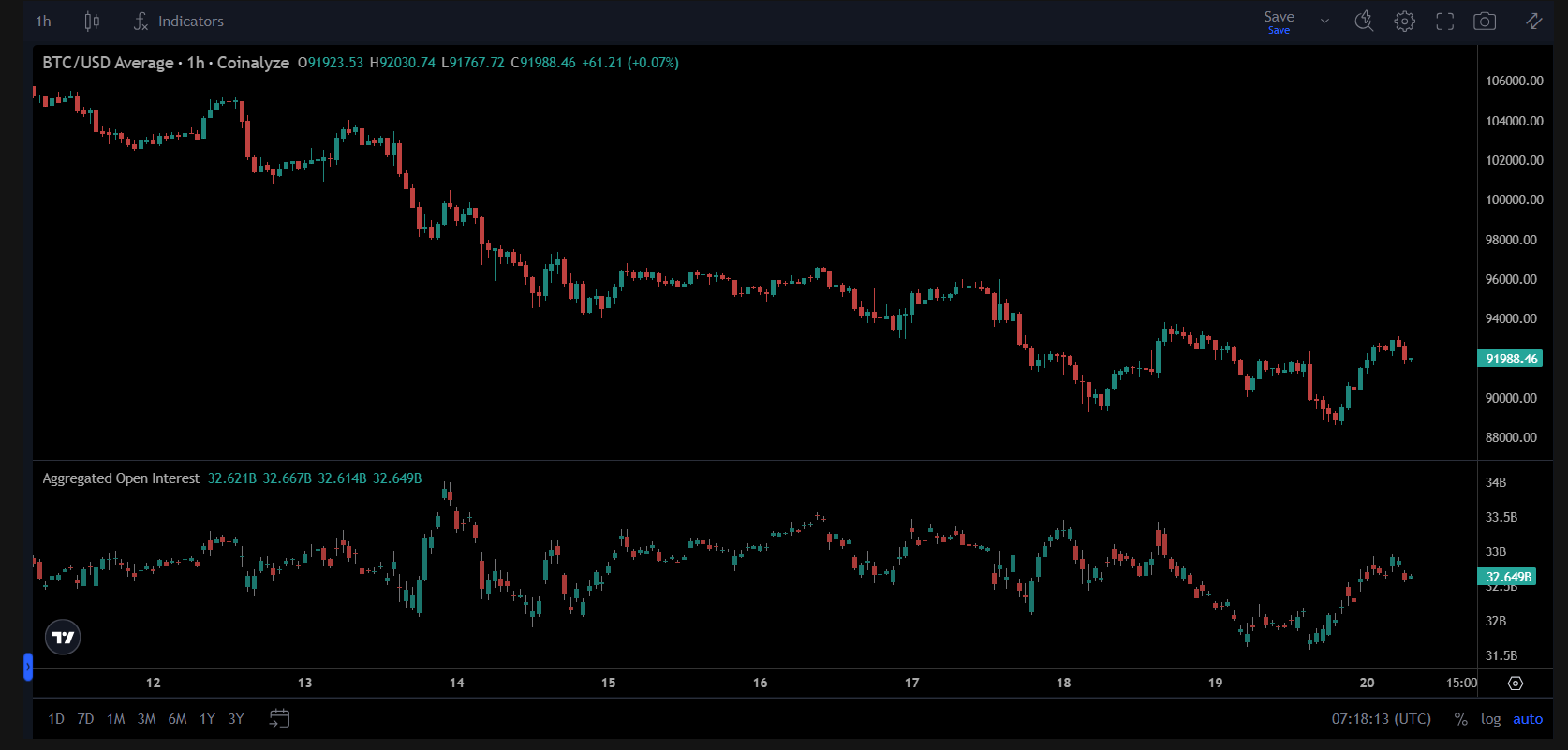Expand the left side panel handle

[28, 667]
